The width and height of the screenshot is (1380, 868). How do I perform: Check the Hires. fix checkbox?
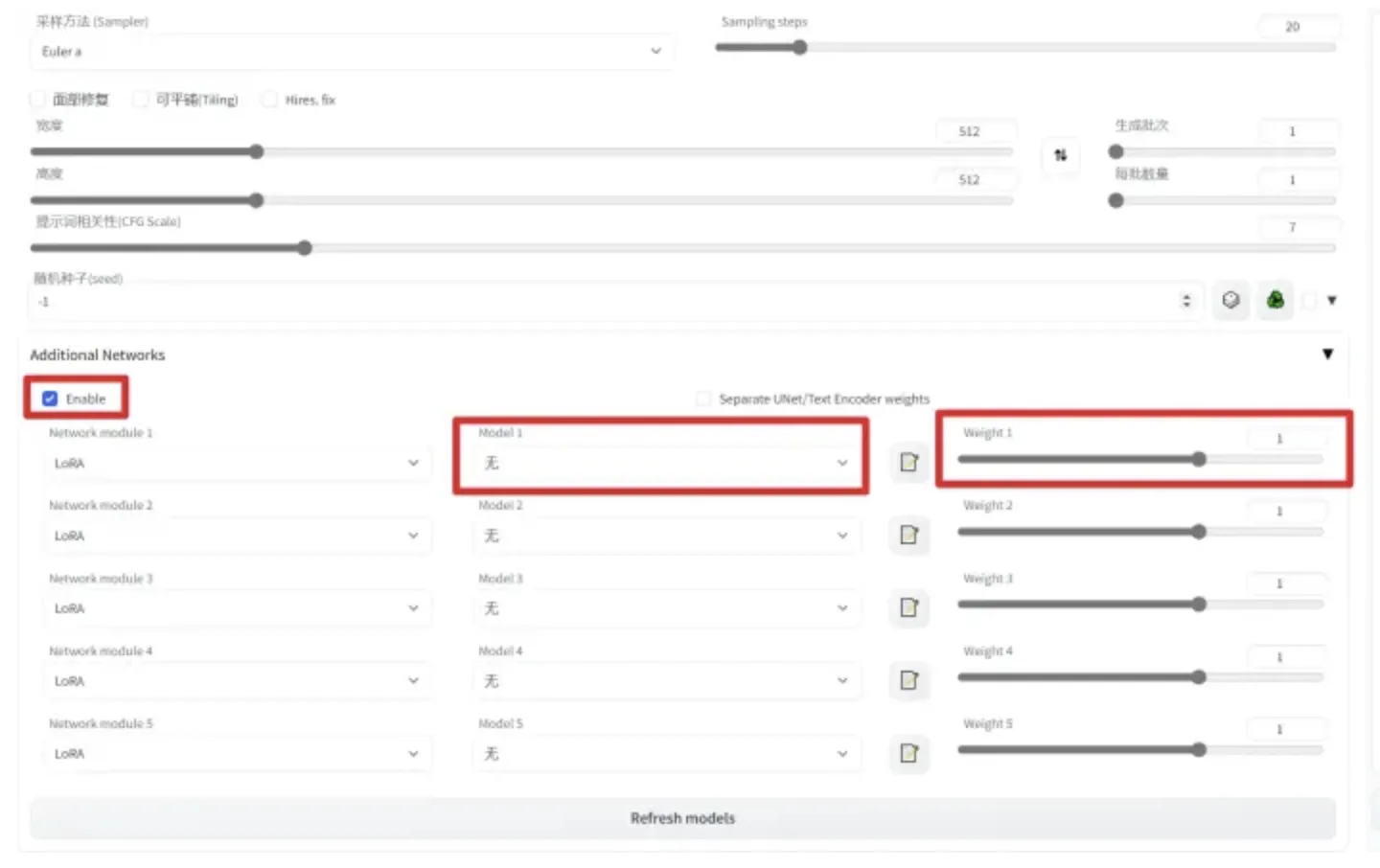tap(270, 100)
